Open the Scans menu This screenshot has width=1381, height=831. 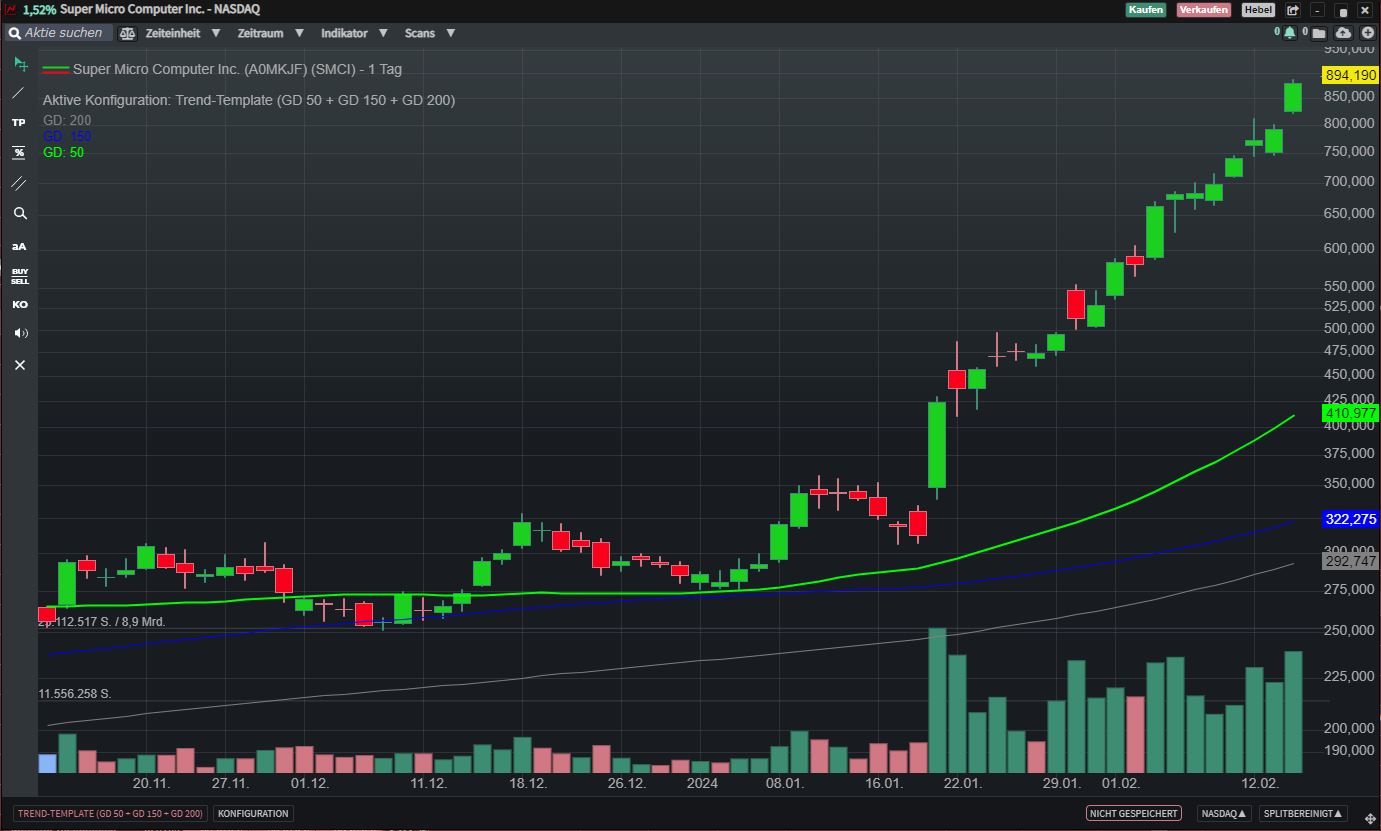[x=429, y=33]
